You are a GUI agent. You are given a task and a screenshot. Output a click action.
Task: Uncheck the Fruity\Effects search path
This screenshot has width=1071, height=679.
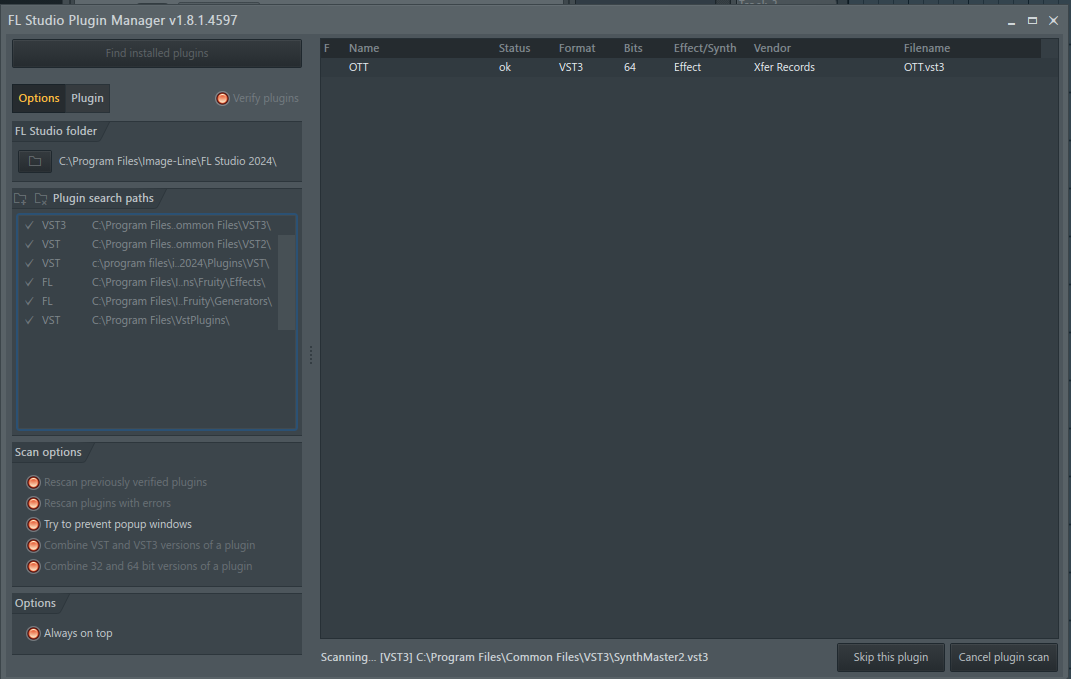point(29,282)
